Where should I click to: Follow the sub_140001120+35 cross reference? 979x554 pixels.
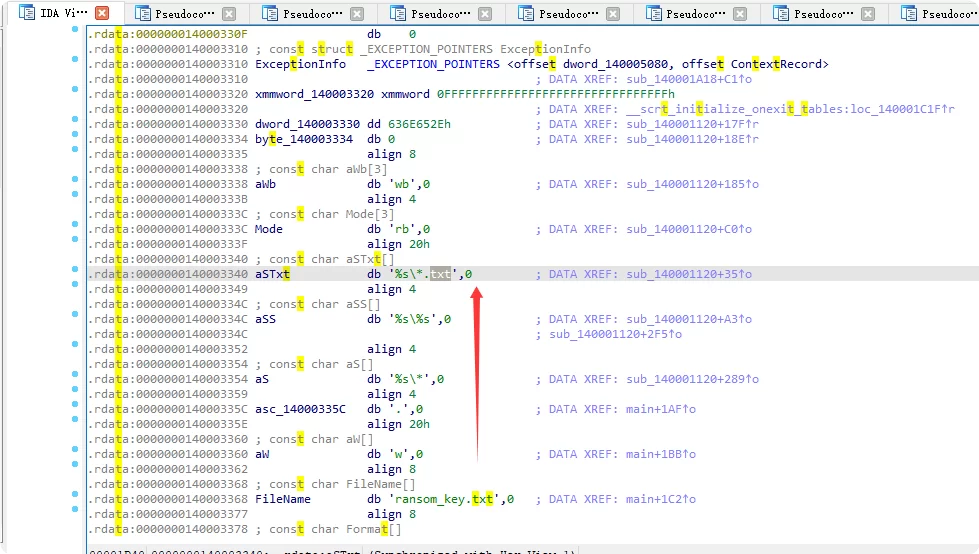click(688, 274)
